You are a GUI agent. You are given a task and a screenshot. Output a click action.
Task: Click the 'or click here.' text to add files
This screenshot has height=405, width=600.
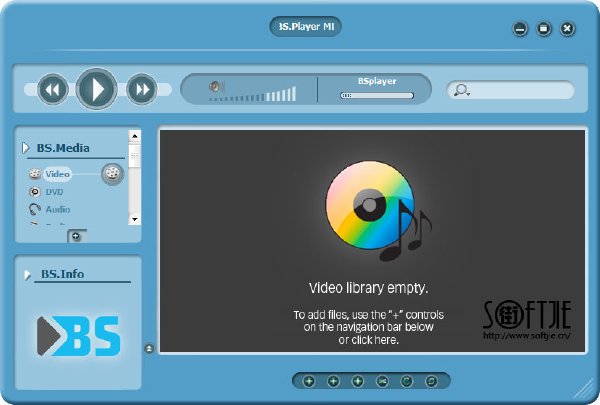(368, 340)
